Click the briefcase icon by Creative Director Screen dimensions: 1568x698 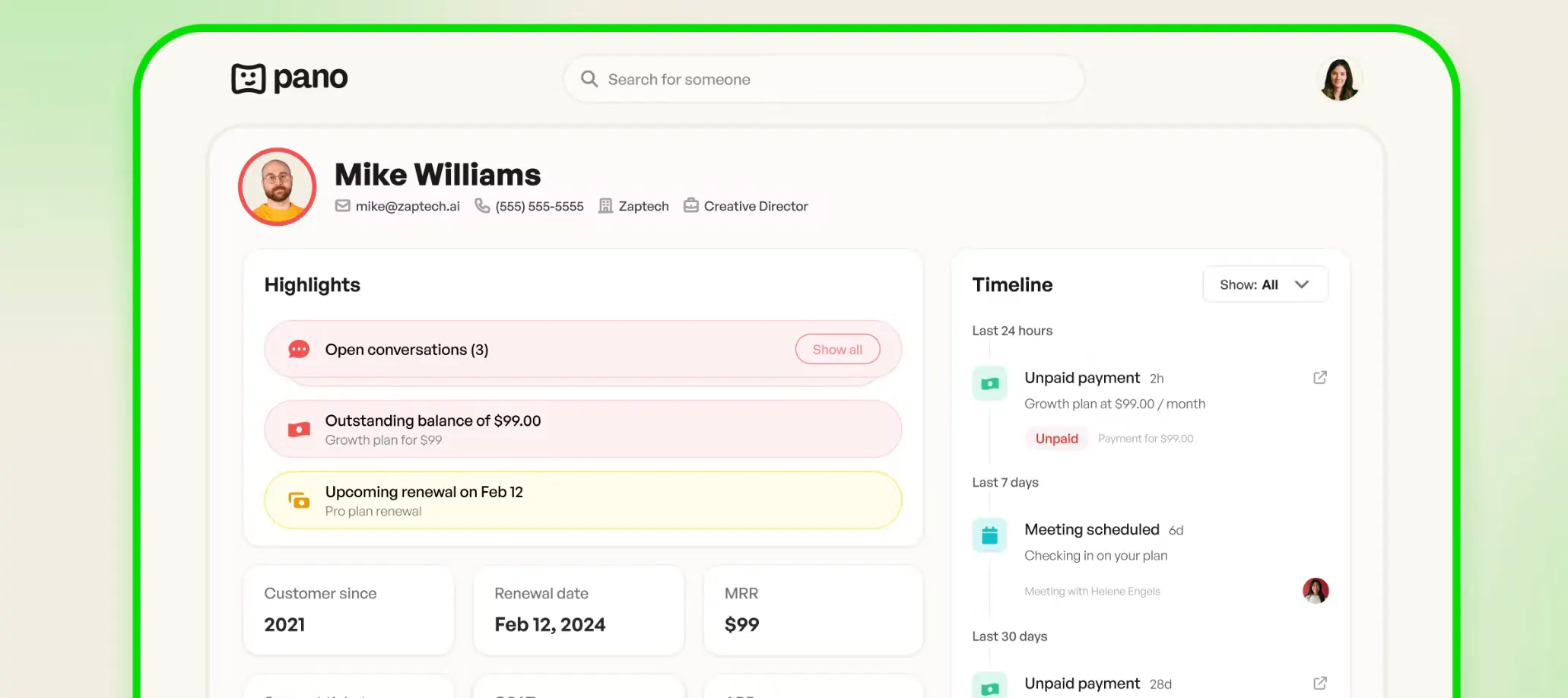[x=690, y=205]
